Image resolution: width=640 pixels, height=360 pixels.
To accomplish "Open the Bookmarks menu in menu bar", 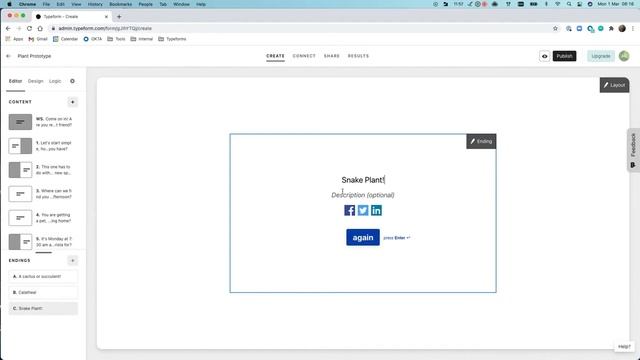I will tap(120, 4).
